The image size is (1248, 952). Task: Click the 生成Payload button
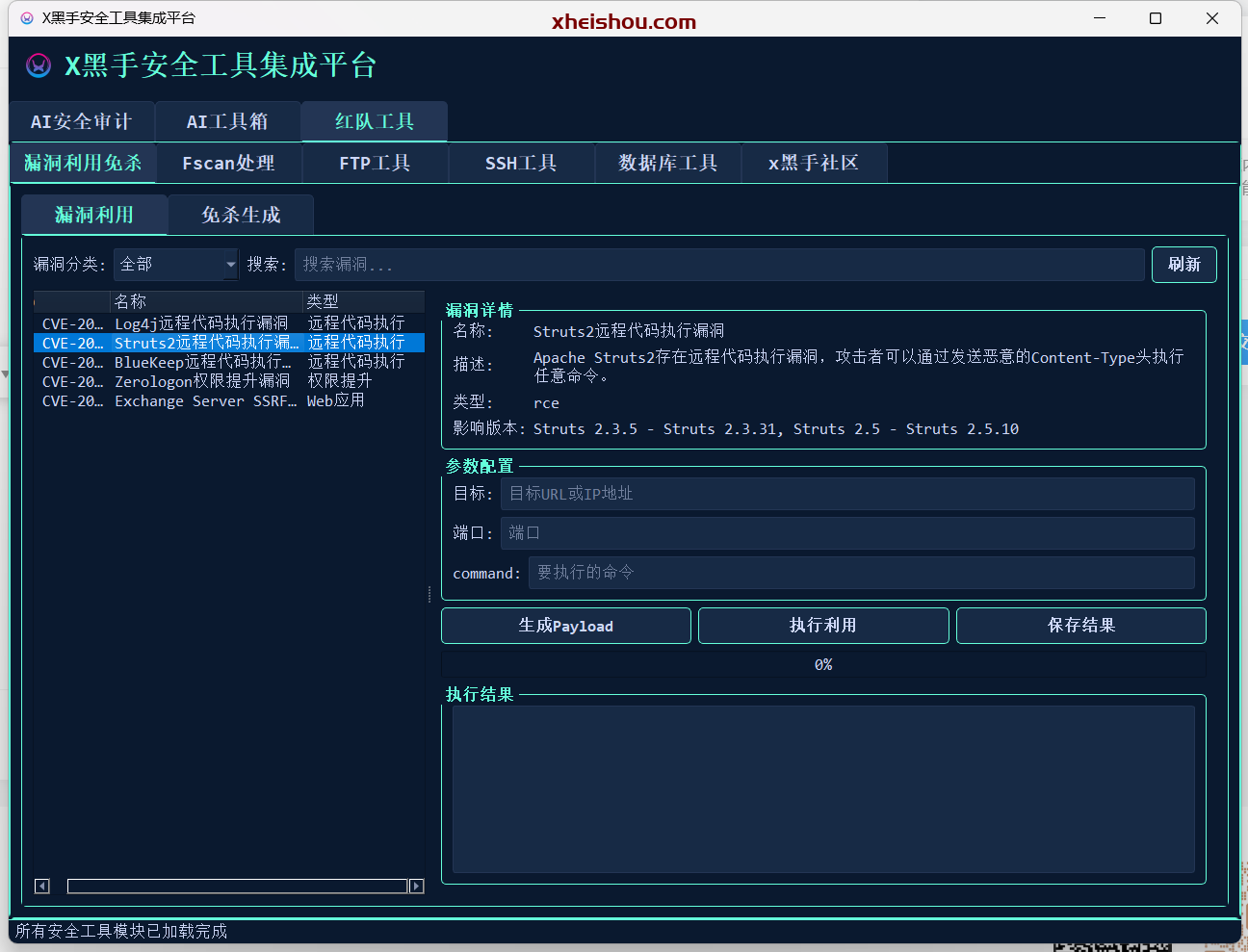[x=565, y=626]
